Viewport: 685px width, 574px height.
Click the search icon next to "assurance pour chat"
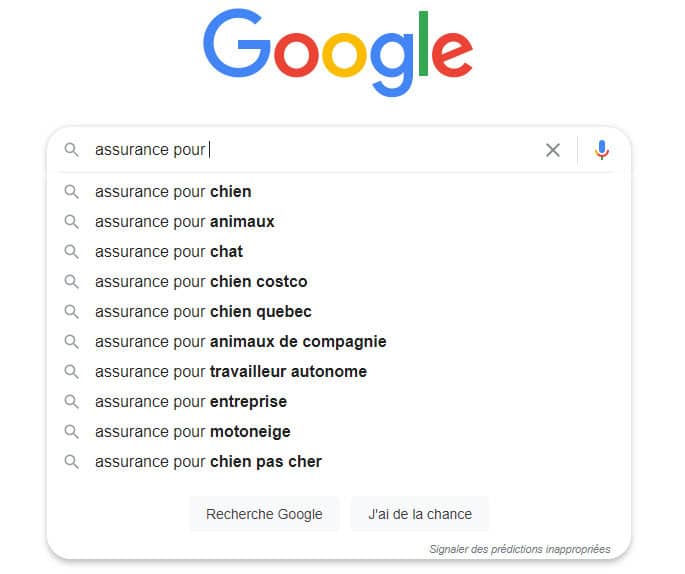point(71,251)
